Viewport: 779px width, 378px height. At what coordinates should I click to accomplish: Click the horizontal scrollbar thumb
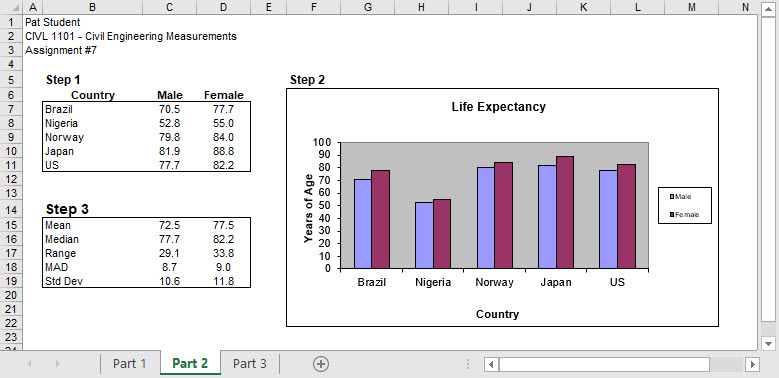tap(604, 364)
